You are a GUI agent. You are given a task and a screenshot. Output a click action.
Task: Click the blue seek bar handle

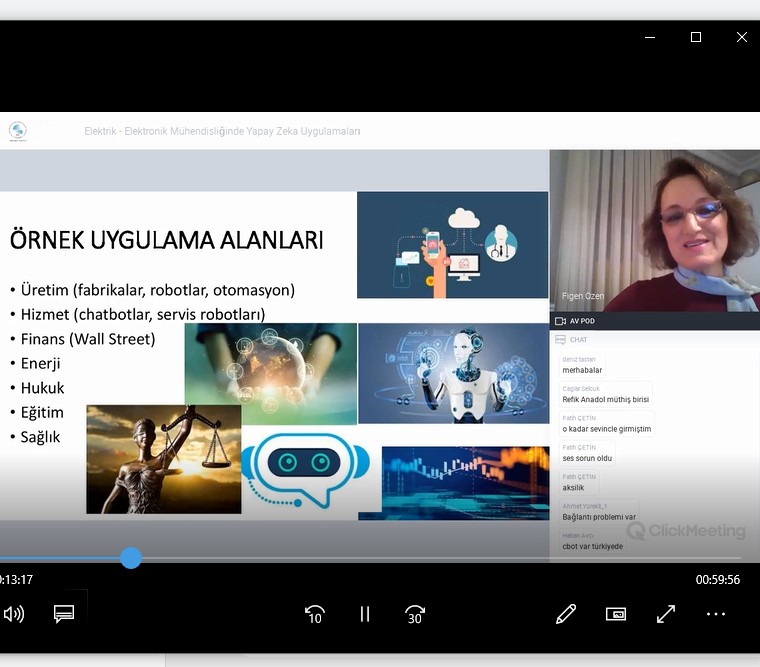(131, 558)
